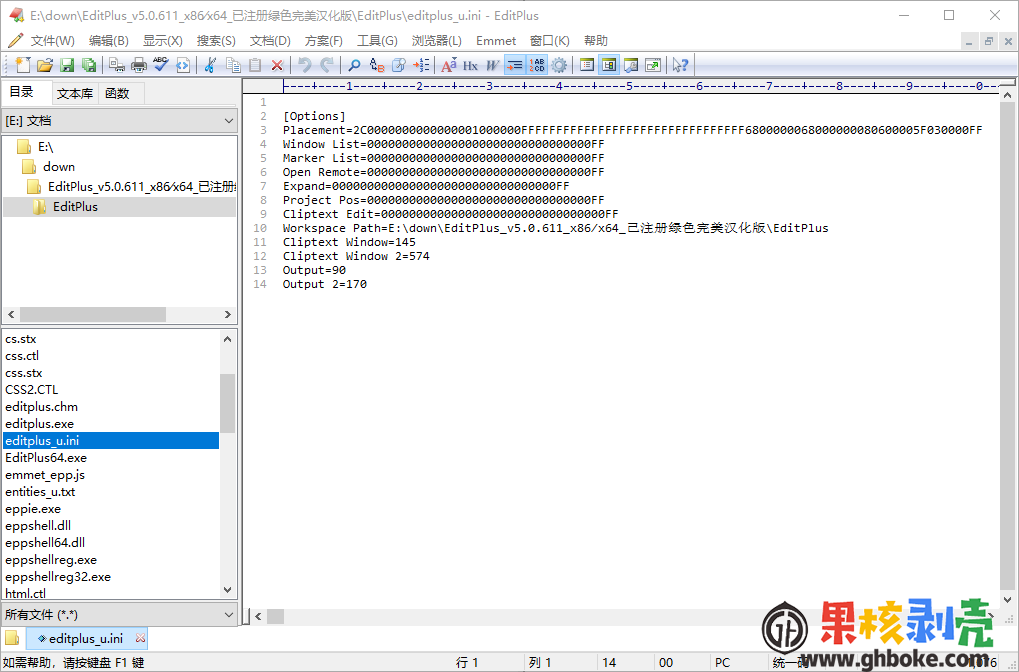Close the editplus_u.ini document tab
Screen dimensions: 1019x672
coord(140,638)
